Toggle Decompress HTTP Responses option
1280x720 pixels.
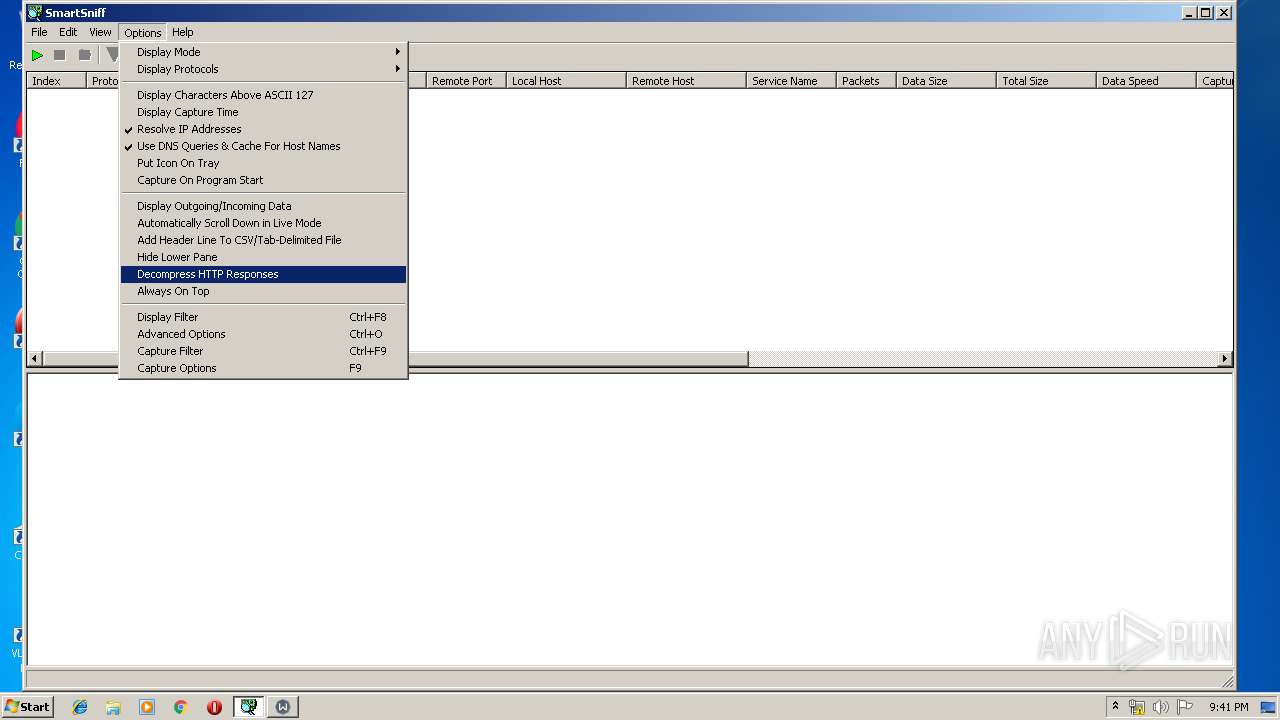[x=264, y=274]
